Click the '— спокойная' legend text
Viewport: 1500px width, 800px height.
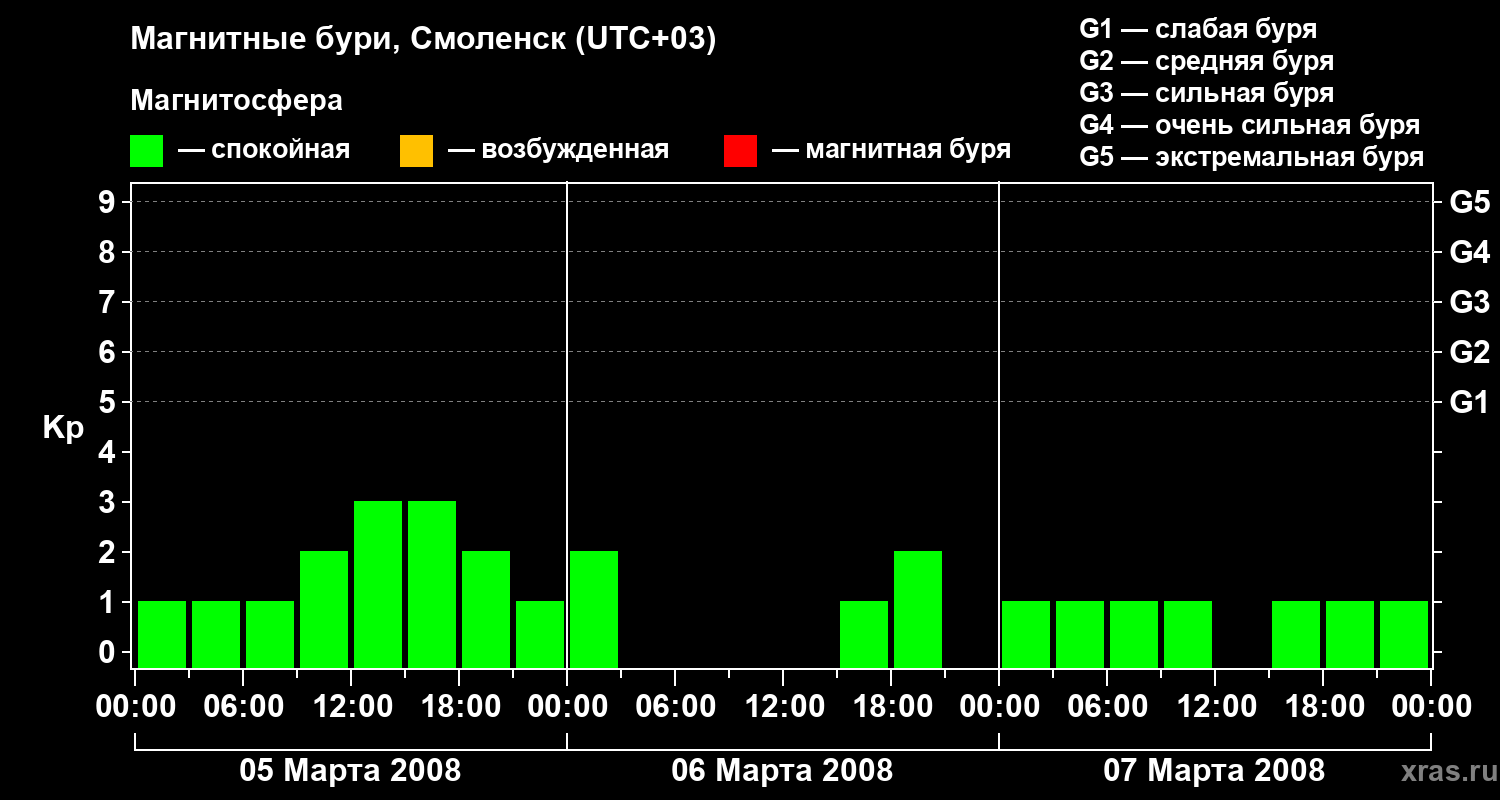point(264,151)
